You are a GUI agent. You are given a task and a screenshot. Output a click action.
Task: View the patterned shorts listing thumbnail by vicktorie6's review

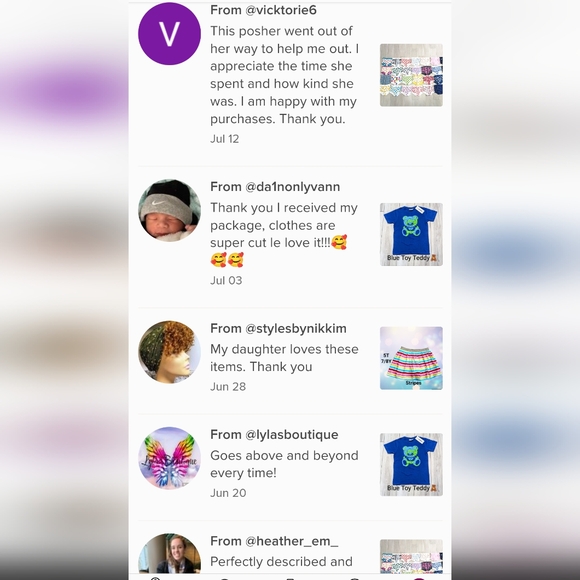[x=411, y=75]
